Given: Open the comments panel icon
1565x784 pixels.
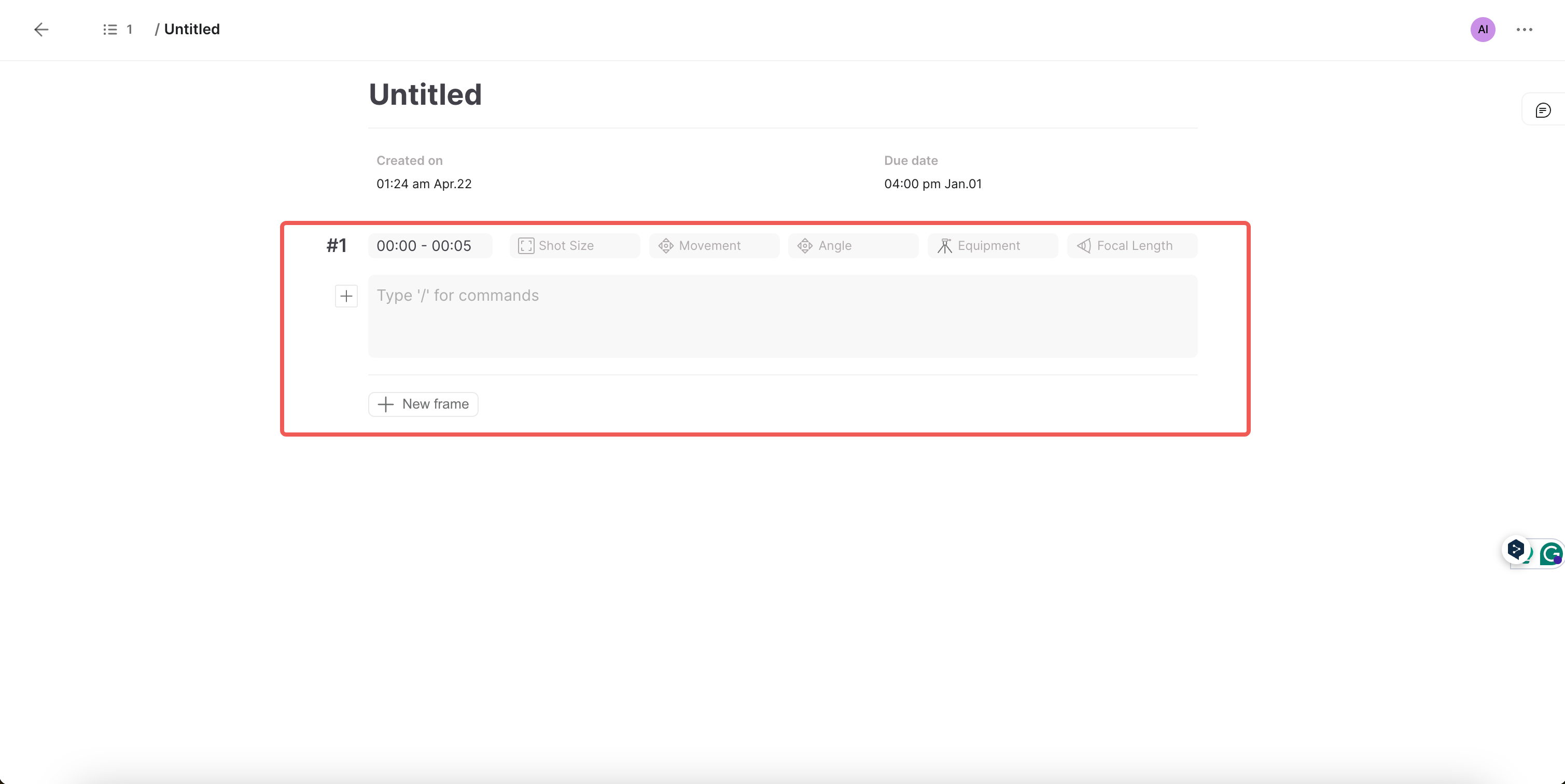Looking at the screenshot, I should click(x=1543, y=110).
